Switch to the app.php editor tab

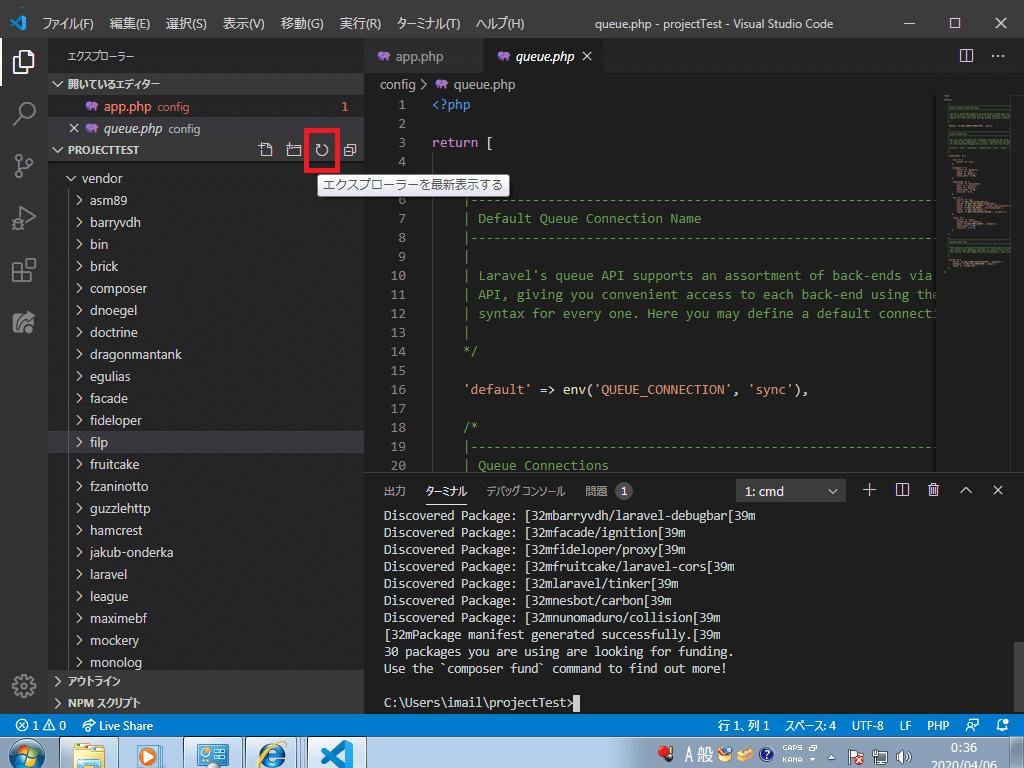point(423,56)
